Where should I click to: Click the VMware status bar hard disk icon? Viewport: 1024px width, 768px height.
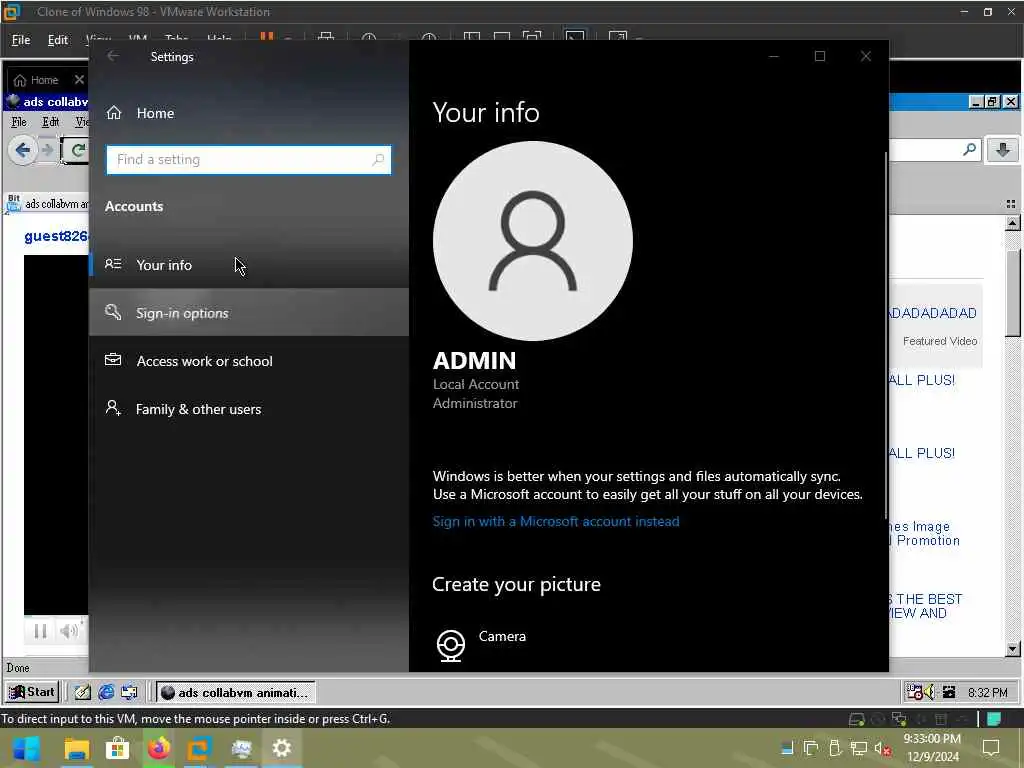(856, 720)
